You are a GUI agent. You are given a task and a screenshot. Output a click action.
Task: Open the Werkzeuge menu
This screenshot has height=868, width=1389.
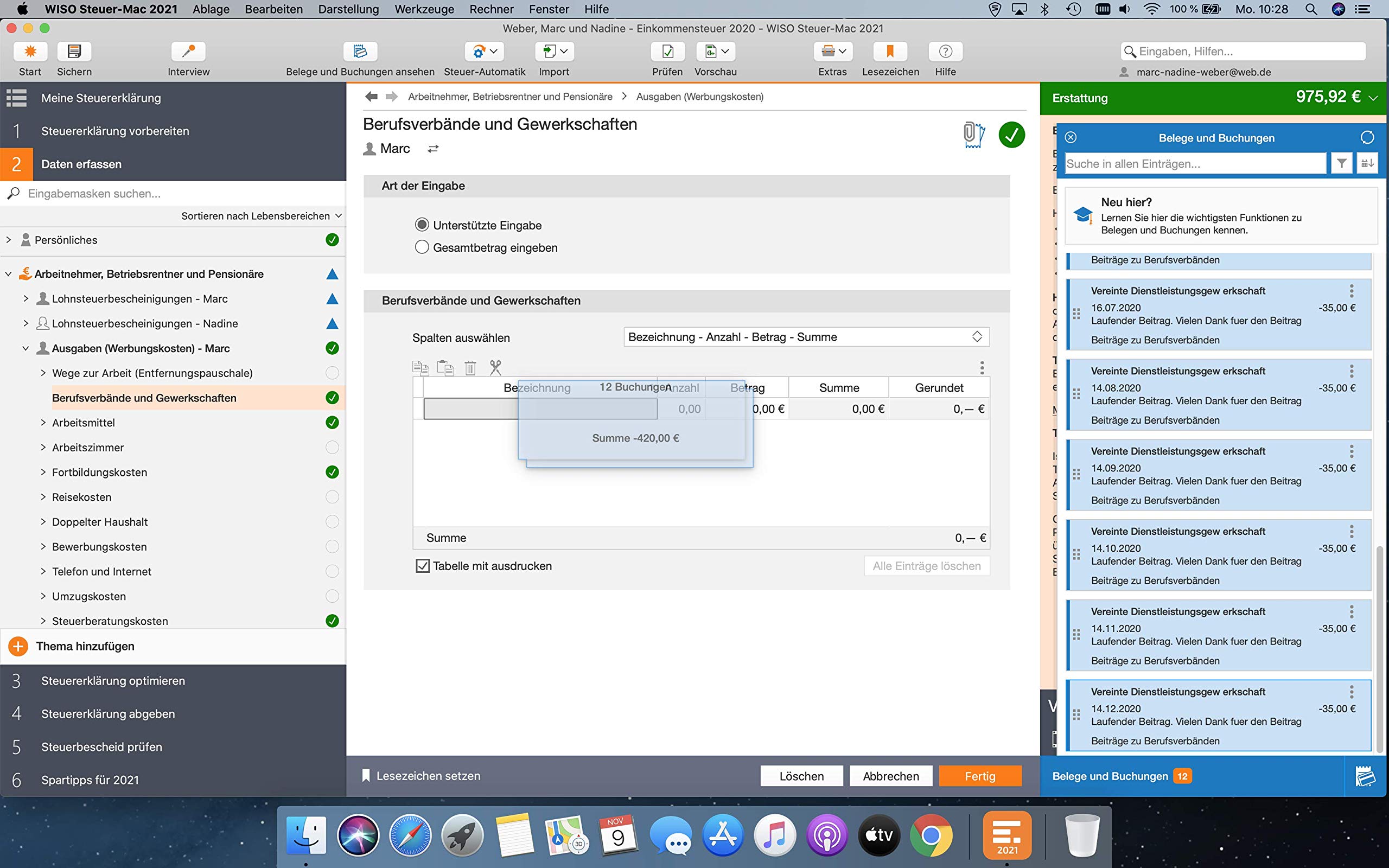(x=424, y=9)
